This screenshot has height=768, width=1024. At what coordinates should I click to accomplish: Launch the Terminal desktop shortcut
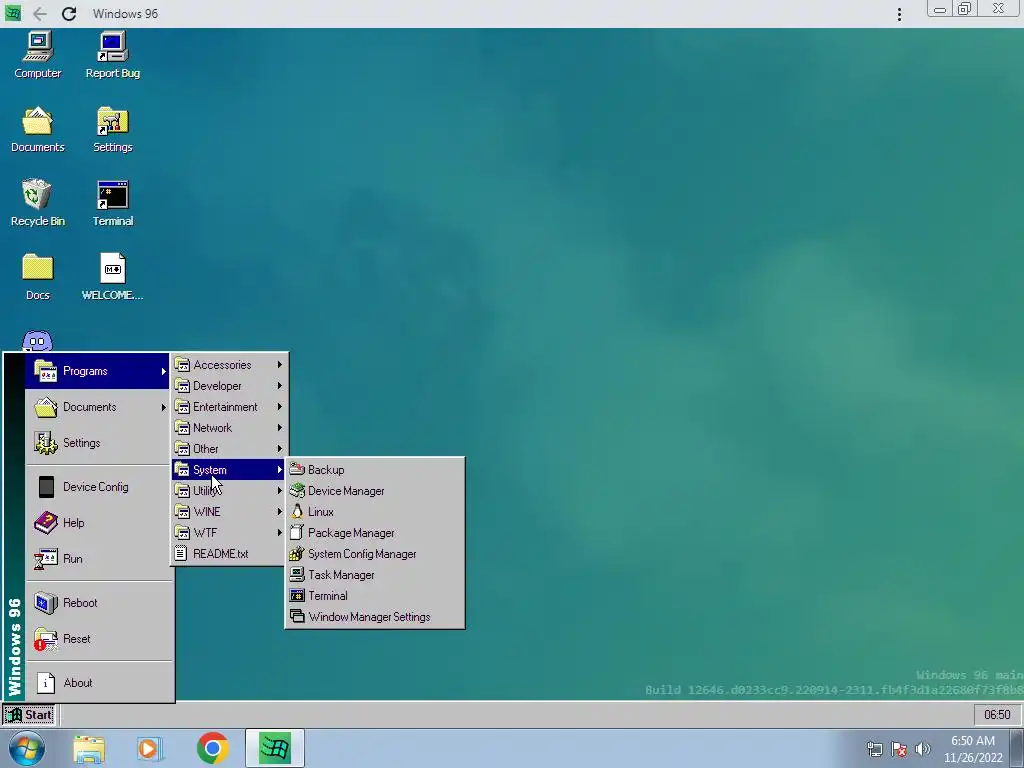[112, 203]
